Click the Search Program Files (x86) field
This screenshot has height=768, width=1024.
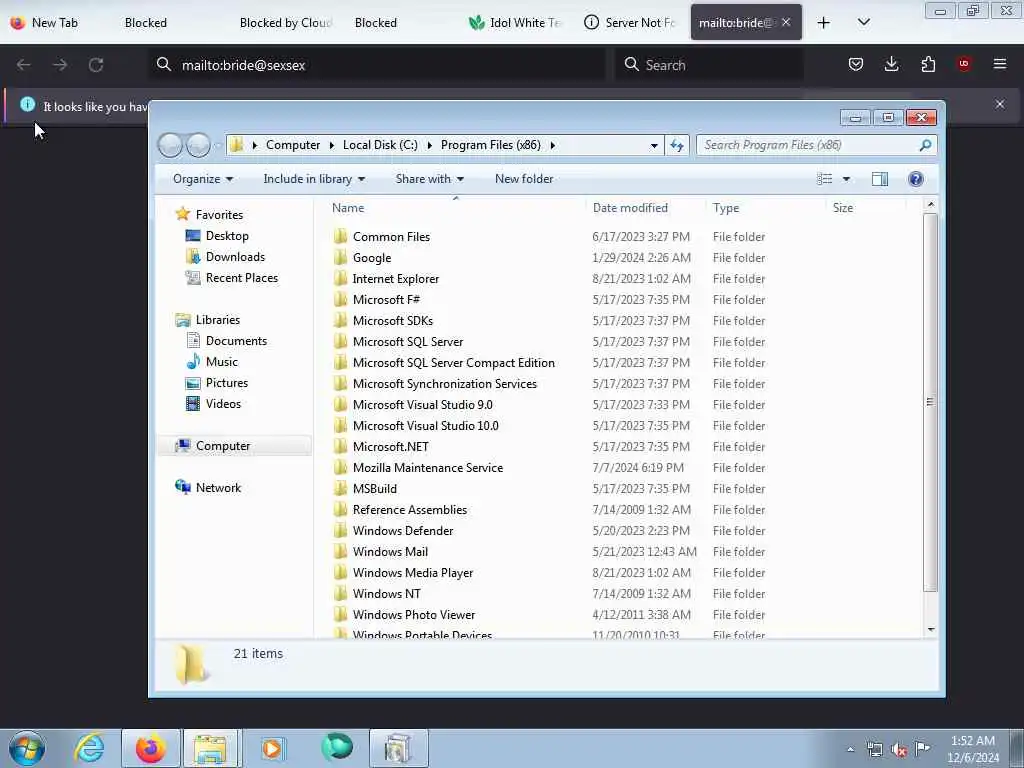816,145
